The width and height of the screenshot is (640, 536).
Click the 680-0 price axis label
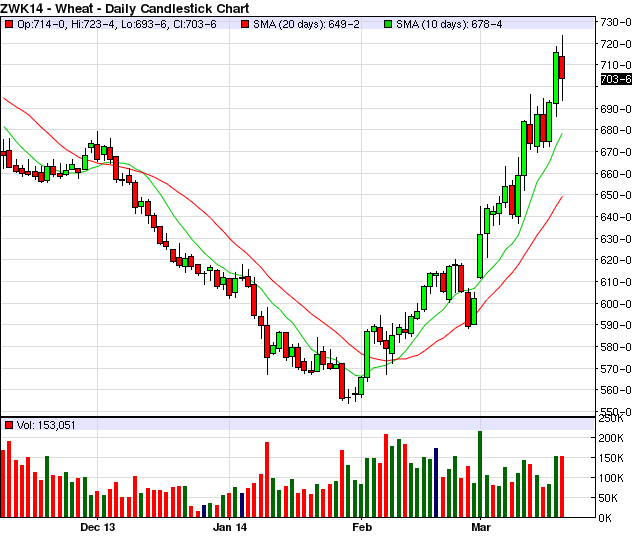(x=616, y=130)
